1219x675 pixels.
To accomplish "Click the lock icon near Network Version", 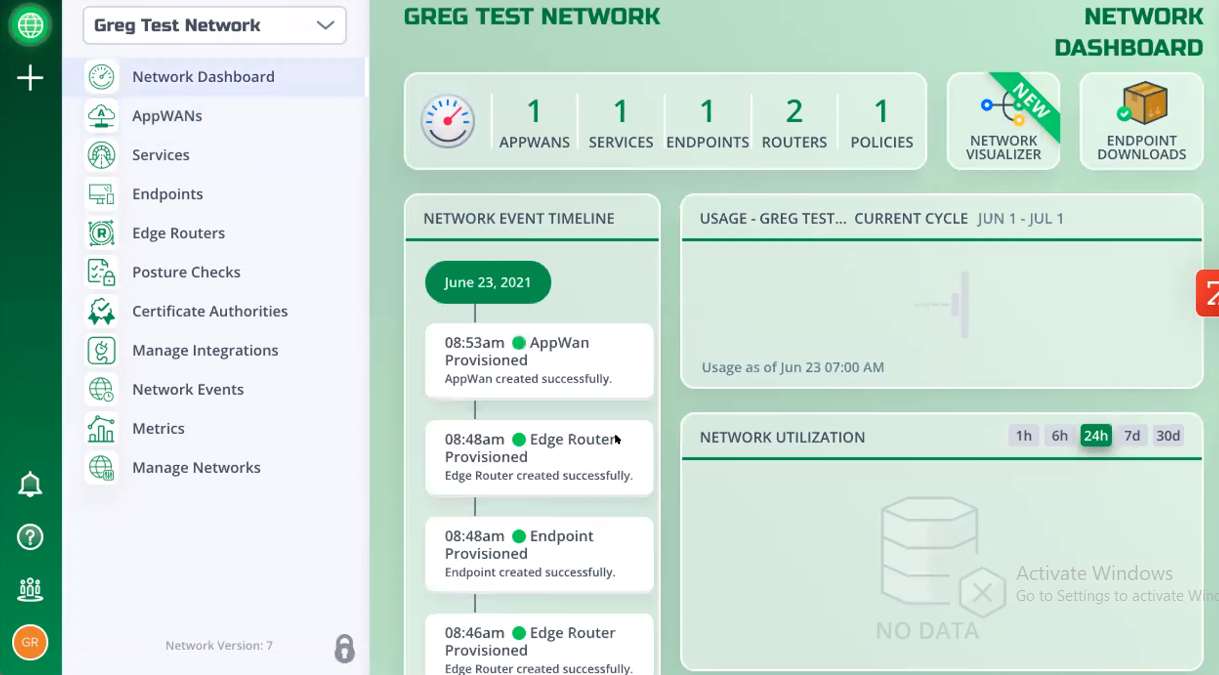I will [344, 648].
